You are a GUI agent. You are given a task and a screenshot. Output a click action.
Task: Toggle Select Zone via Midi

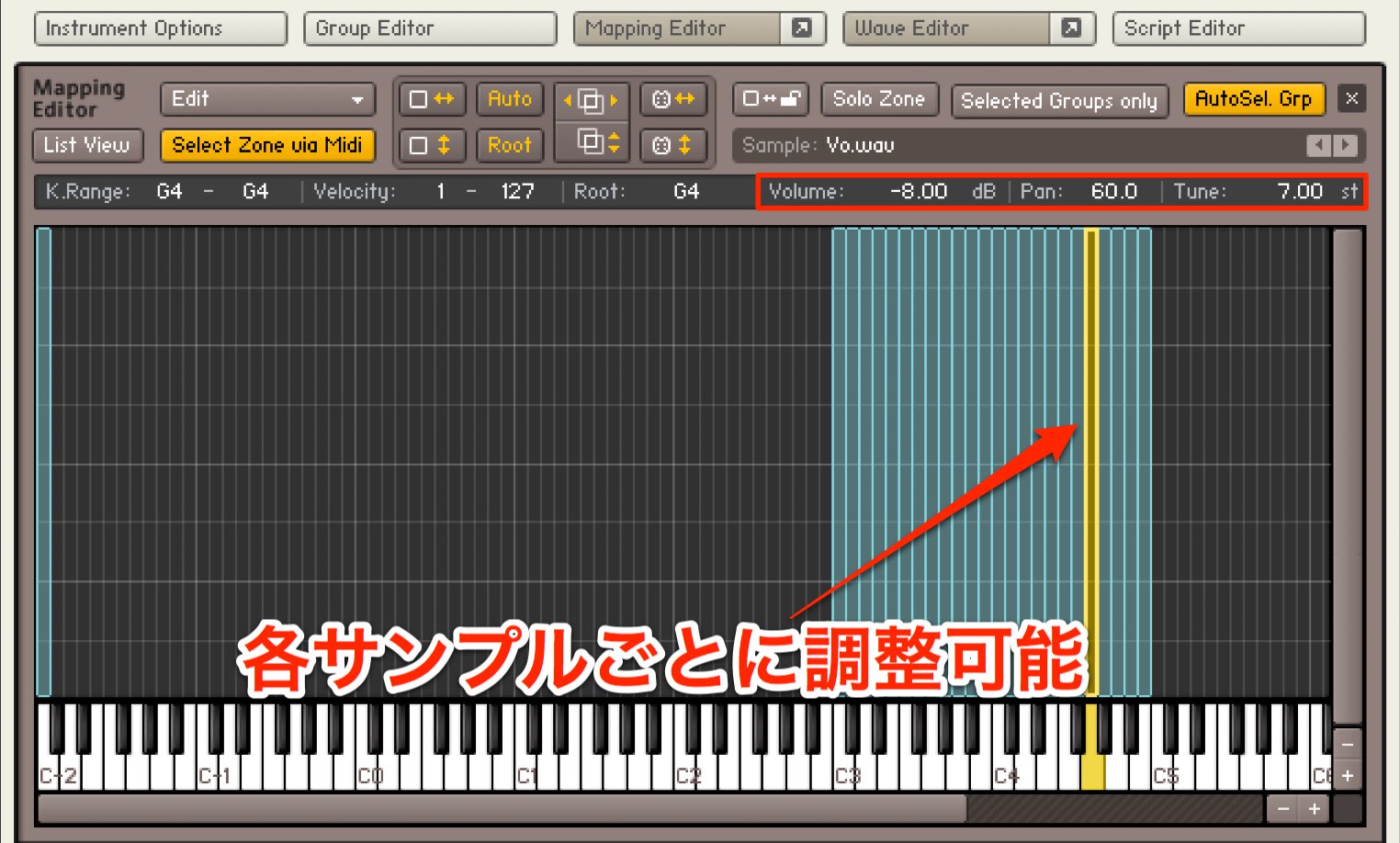click(x=267, y=145)
